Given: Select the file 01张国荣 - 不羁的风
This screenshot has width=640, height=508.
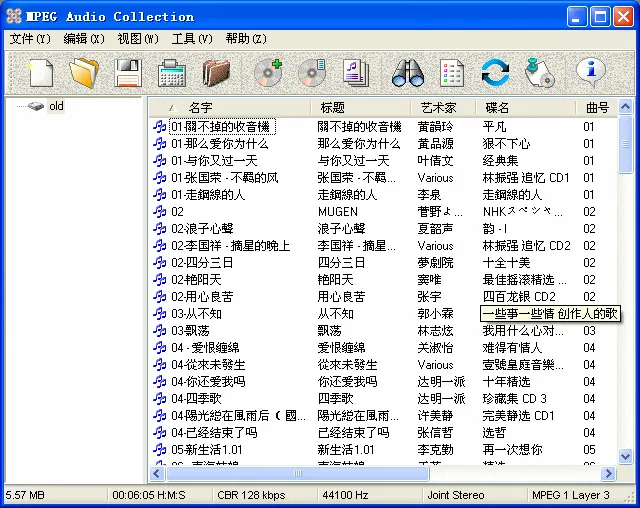Looking at the screenshot, I should click(x=224, y=177).
